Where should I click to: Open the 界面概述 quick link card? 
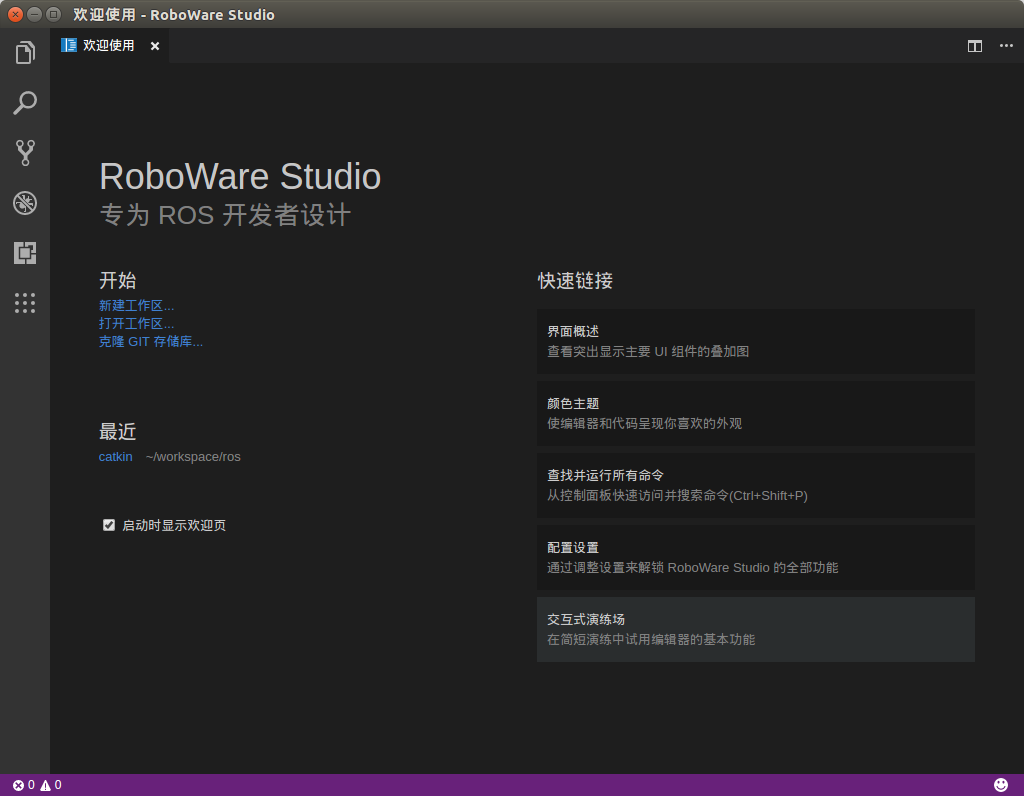pyautogui.click(x=756, y=342)
